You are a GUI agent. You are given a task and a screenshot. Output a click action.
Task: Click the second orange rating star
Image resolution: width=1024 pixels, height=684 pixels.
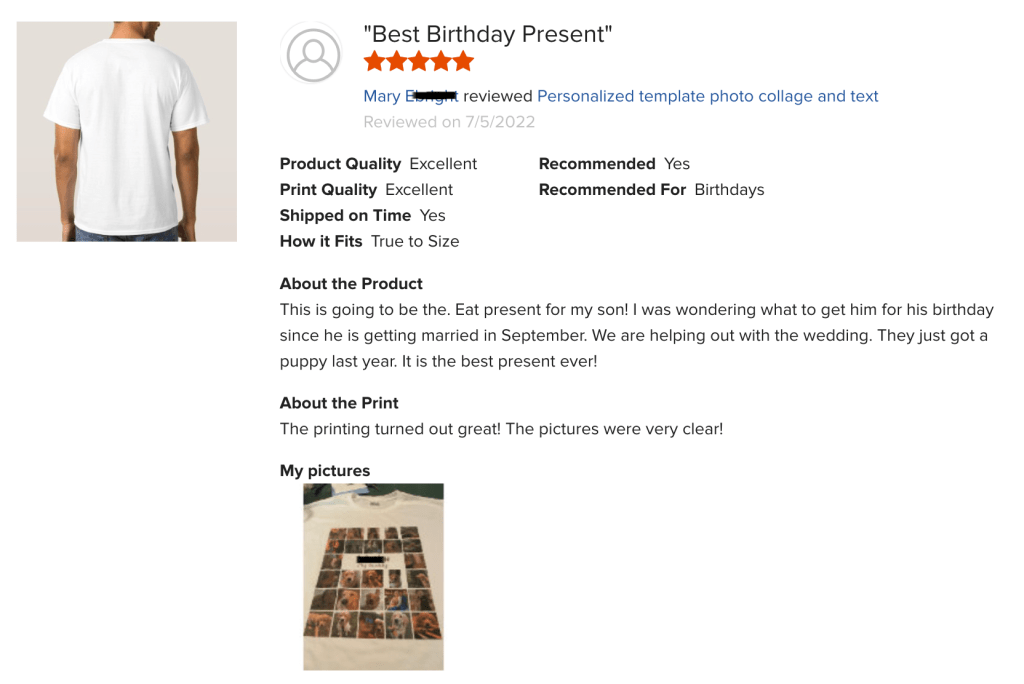click(x=396, y=62)
